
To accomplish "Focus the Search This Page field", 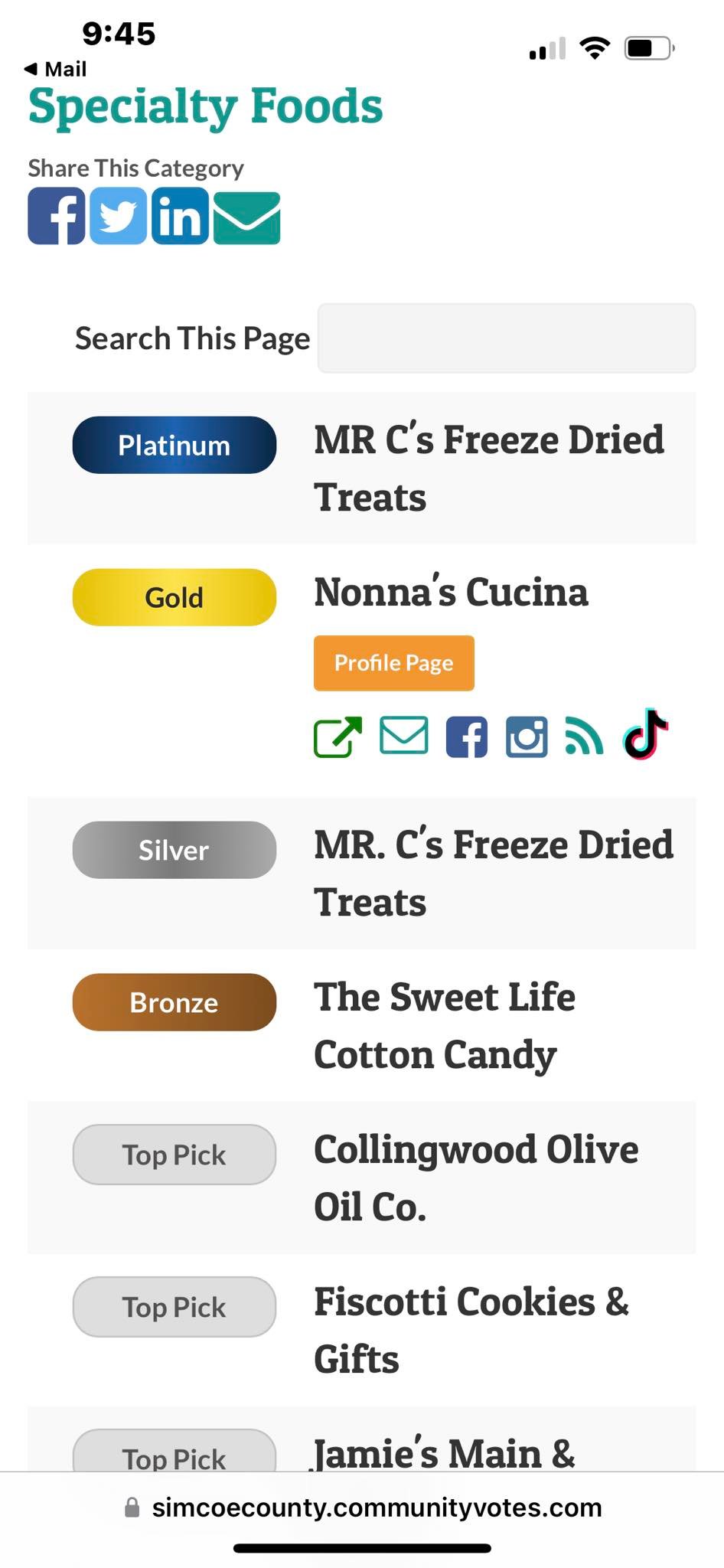I will 507,338.
